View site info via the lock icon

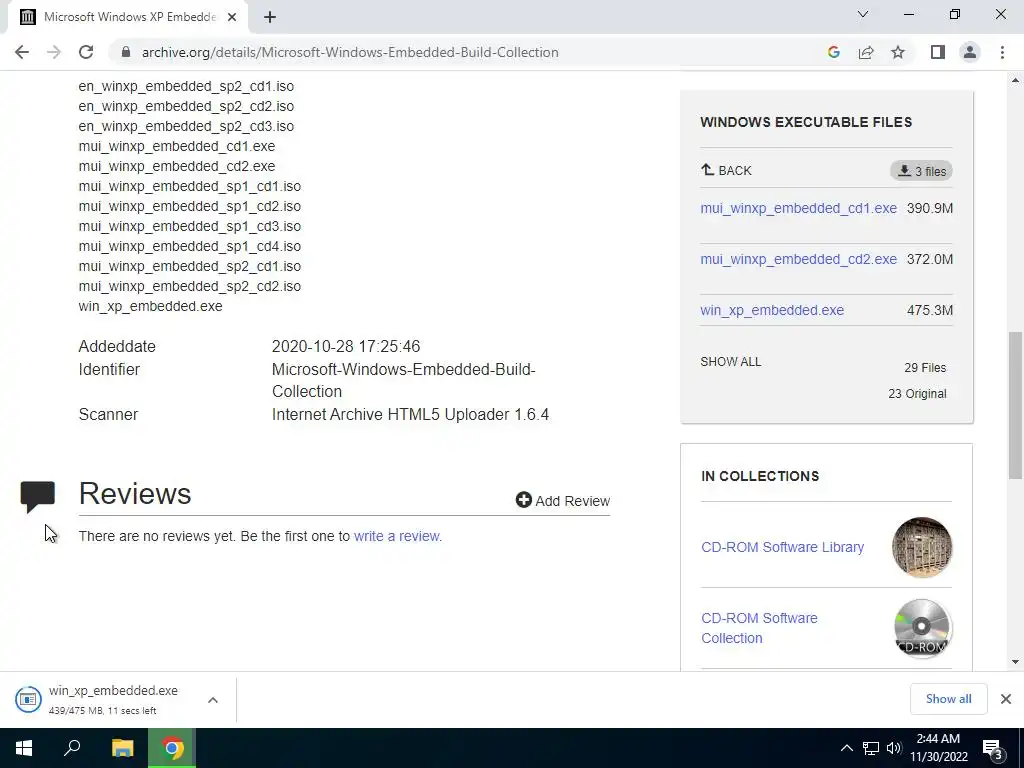[x=126, y=52]
